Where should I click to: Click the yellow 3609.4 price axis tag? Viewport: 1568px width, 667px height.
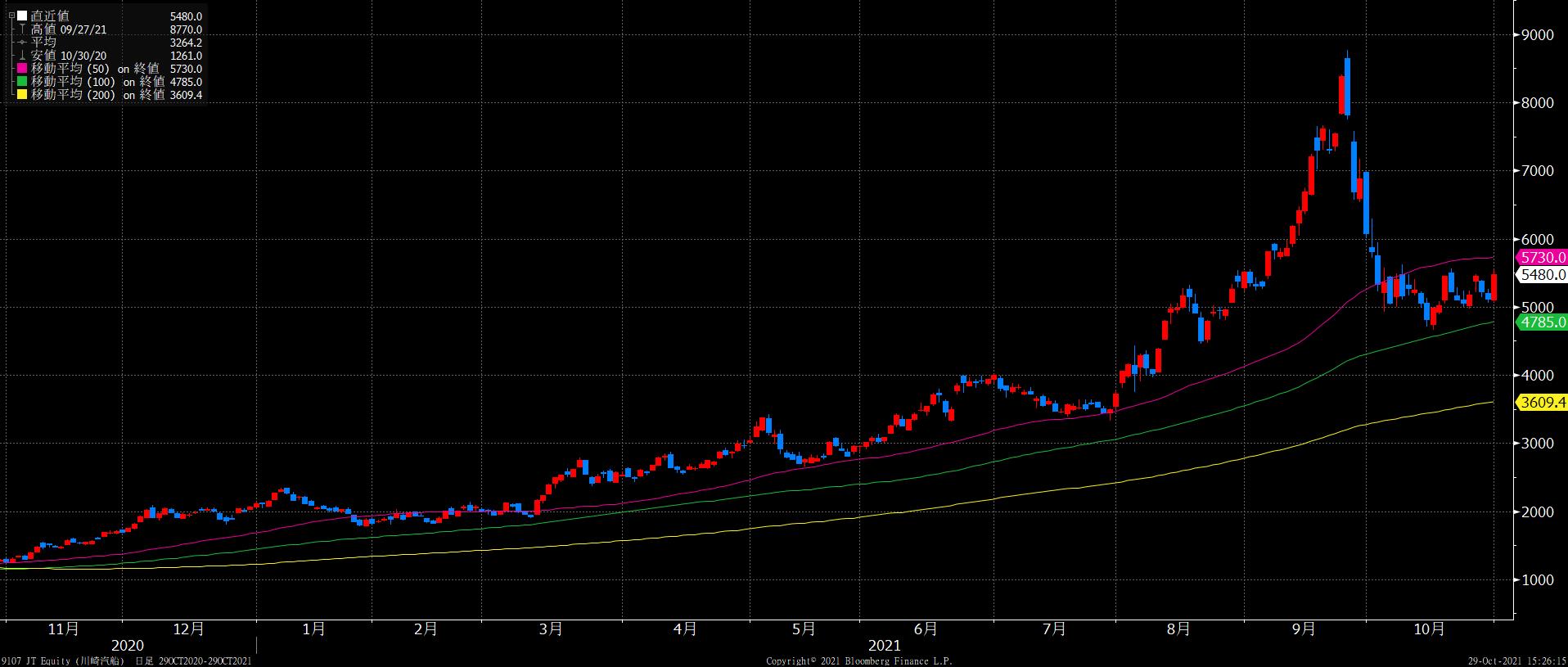pyautogui.click(x=1542, y=403)
